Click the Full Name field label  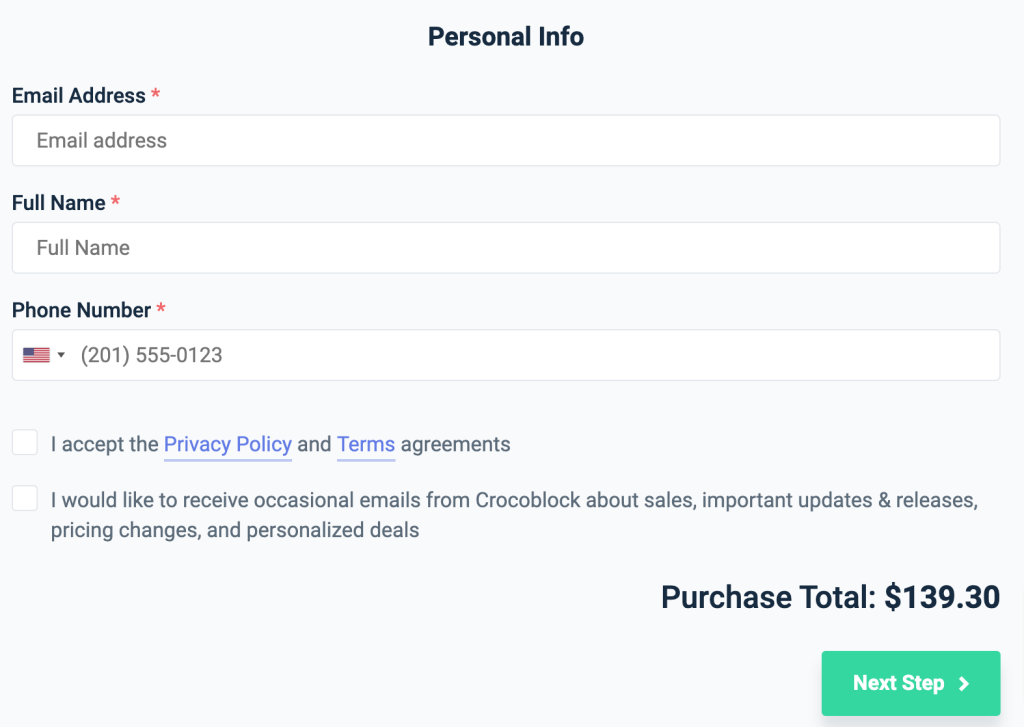(59, 202)
